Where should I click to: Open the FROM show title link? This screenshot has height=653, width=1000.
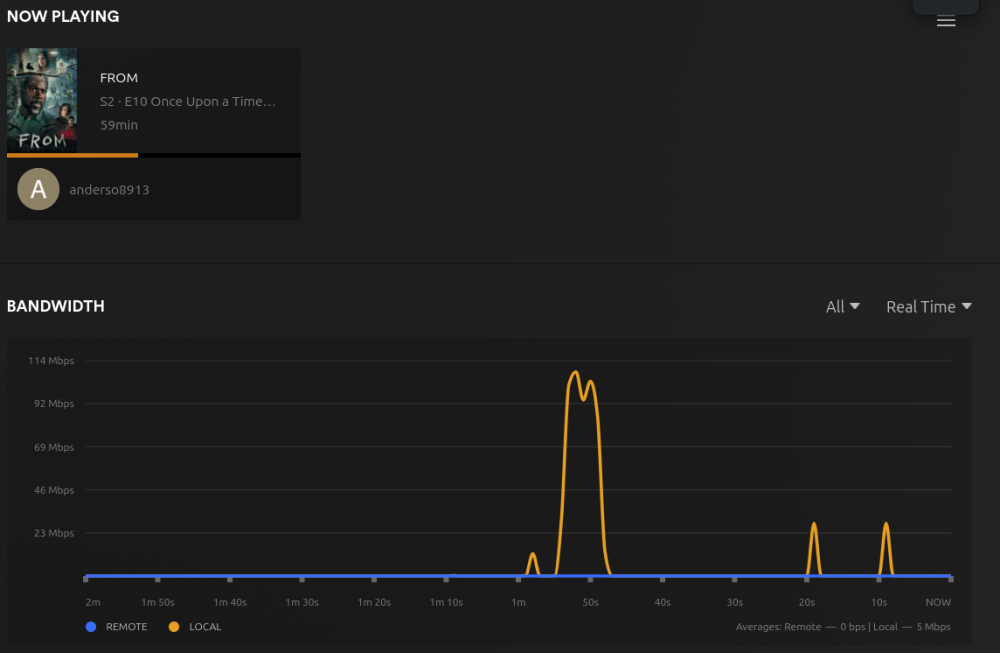click(x=119, y=78)
